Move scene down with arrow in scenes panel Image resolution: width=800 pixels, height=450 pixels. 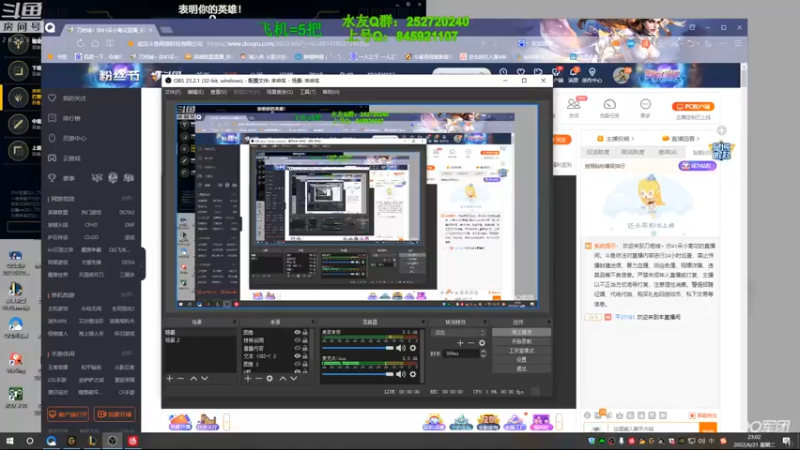[205, 379]
